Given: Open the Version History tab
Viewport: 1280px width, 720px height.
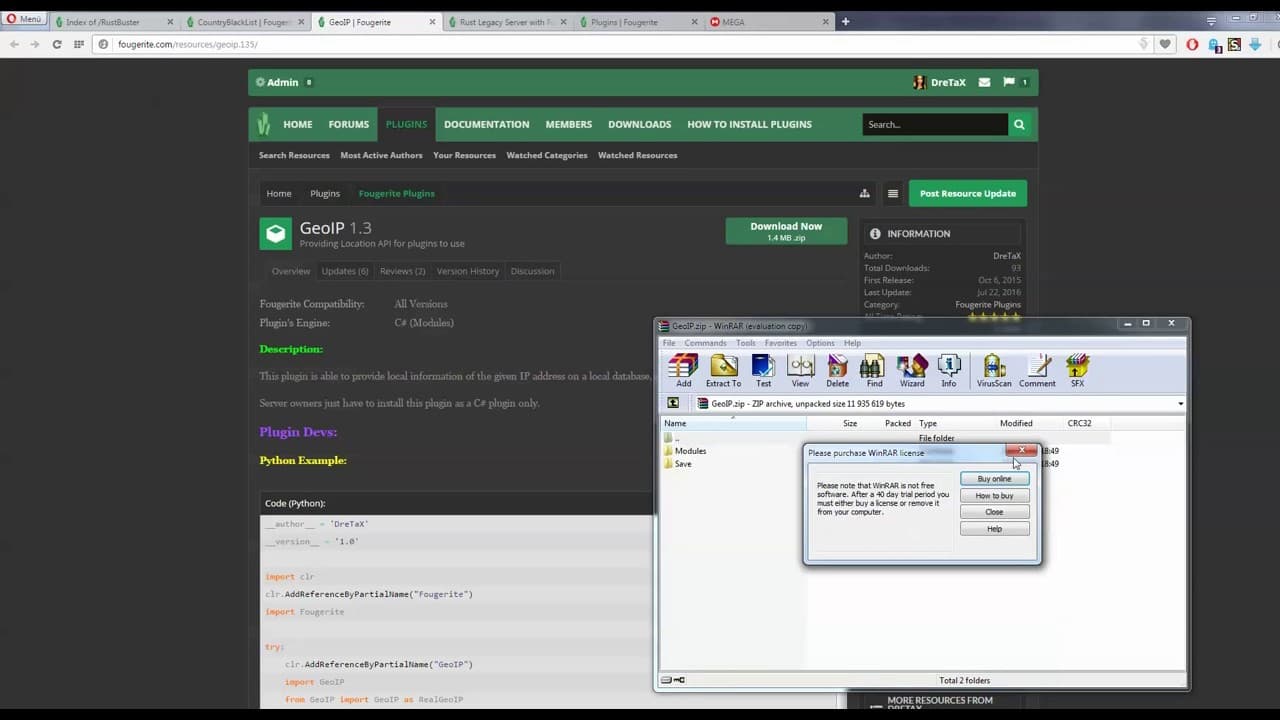Looking at the screenshot, I should (468, 271).
